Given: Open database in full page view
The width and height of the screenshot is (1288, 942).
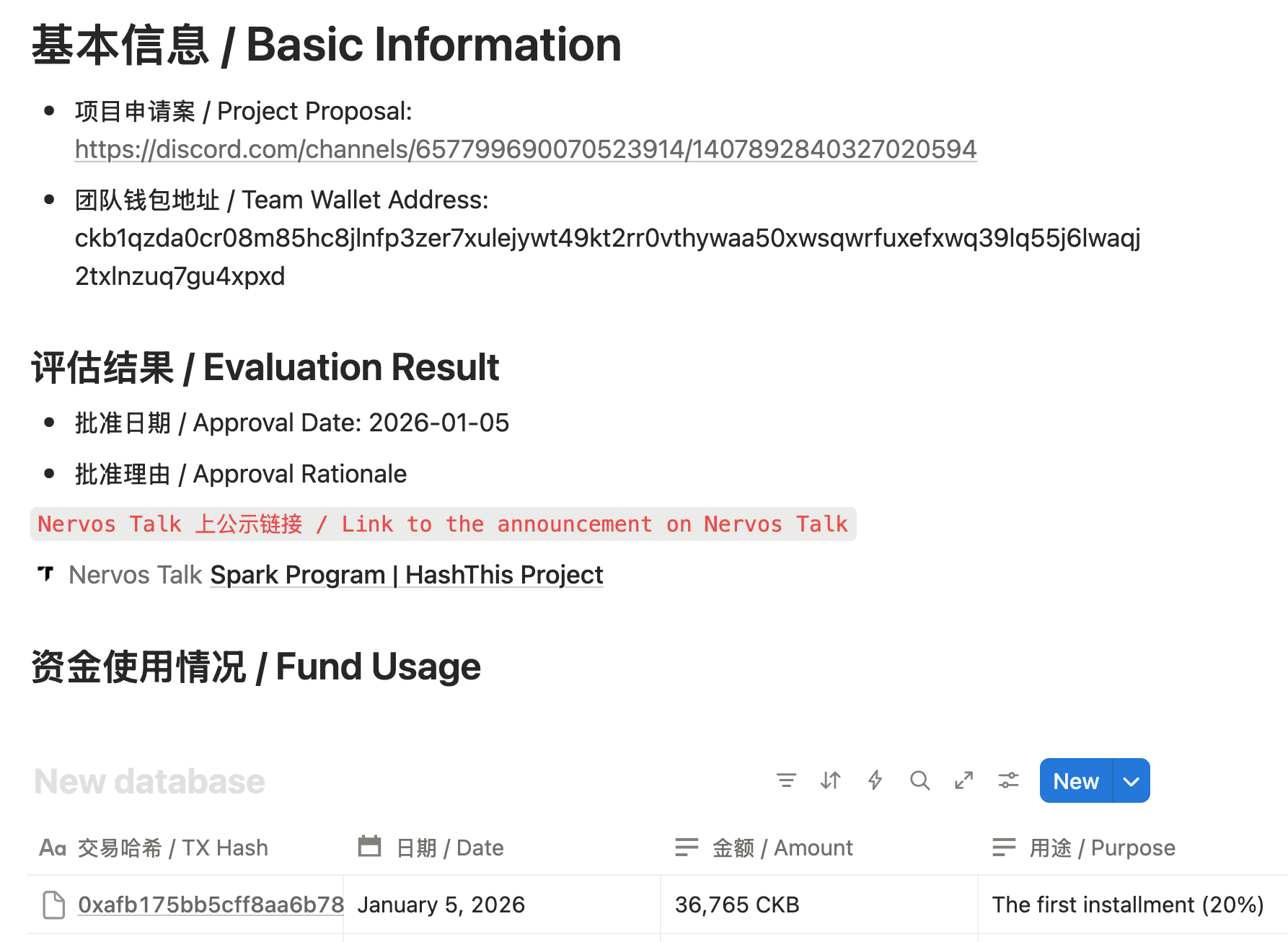Looking at the screenshot, I should tap(964, 780).
